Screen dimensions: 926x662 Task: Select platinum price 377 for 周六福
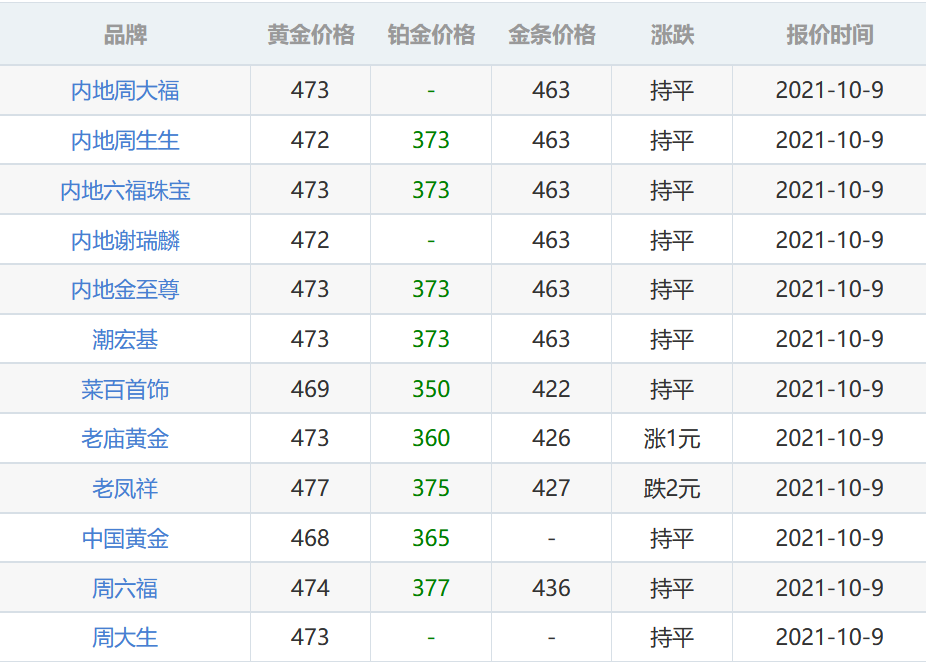click(x=431, y=588)
